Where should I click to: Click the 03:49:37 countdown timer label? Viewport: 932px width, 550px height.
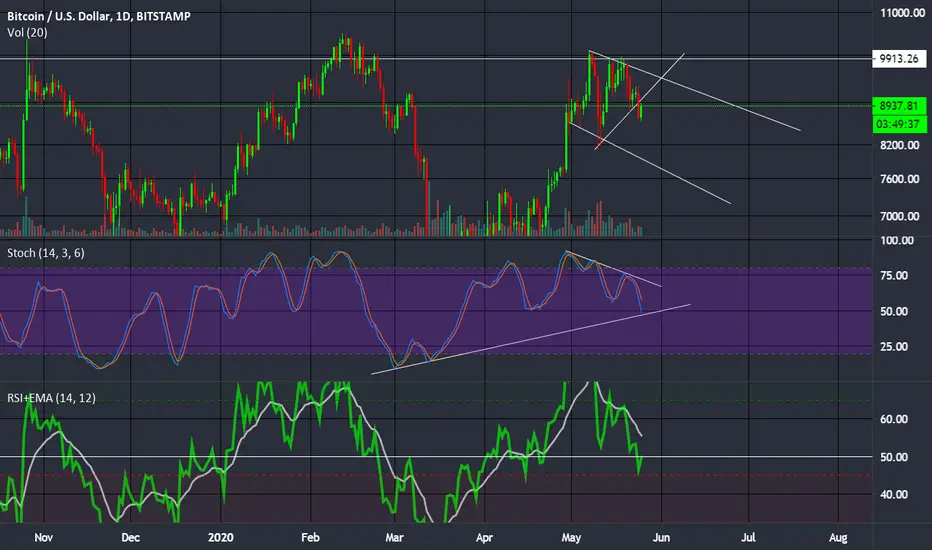899,124
